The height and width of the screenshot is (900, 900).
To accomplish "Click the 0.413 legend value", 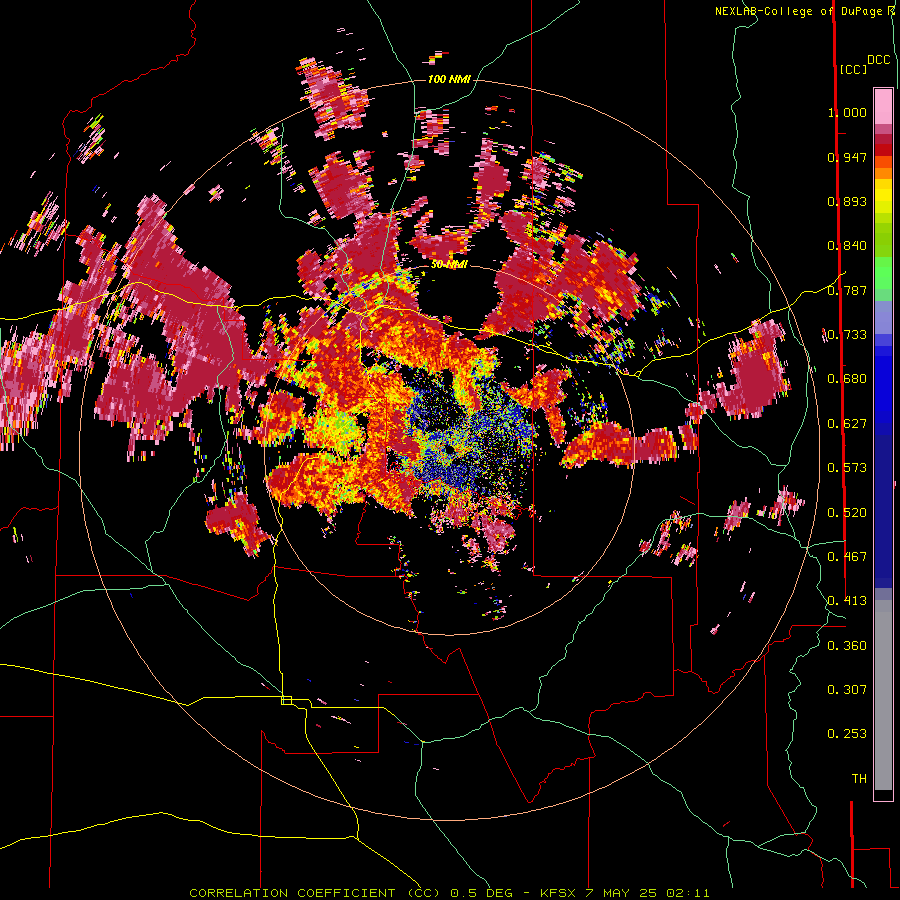I will [x=847, y=601].
